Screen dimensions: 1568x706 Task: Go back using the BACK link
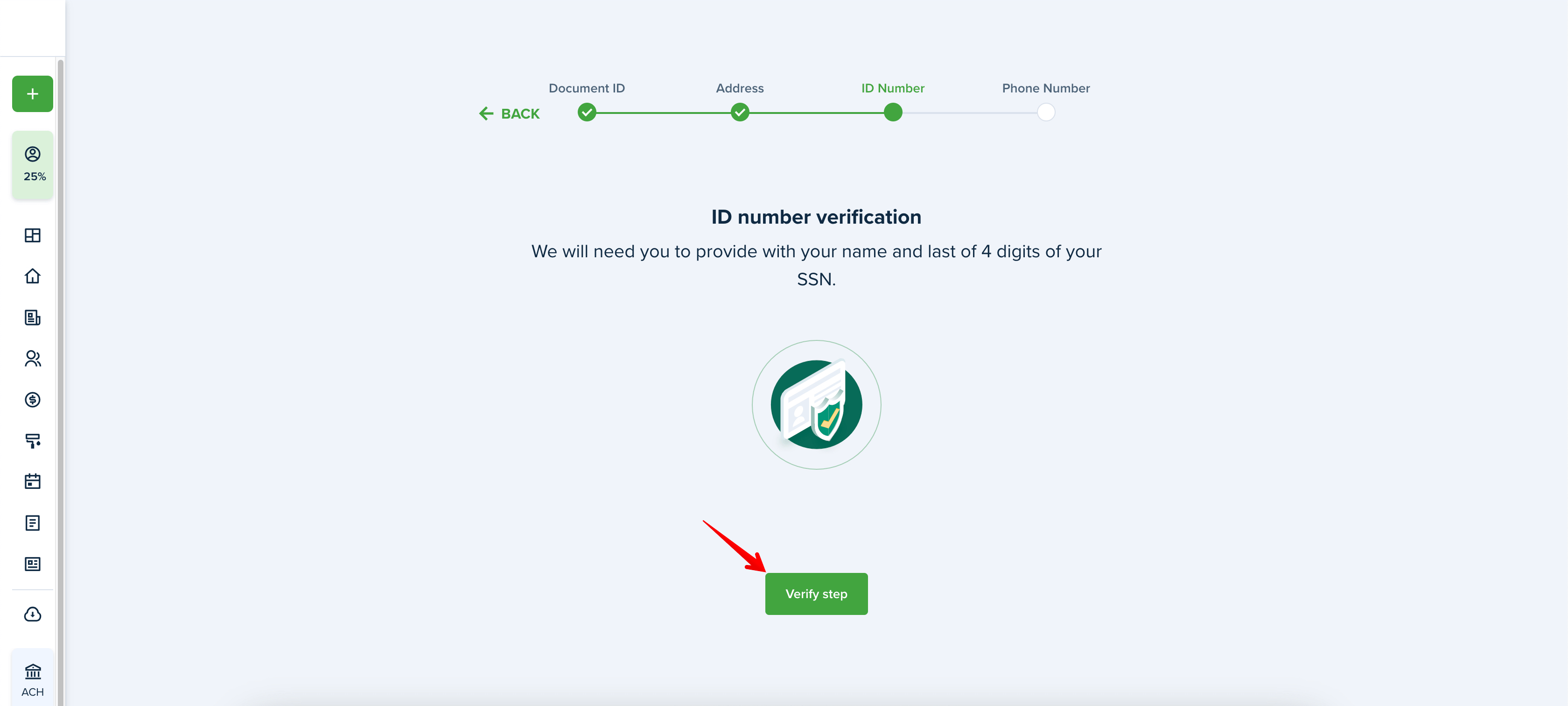(x=509, y=113)
